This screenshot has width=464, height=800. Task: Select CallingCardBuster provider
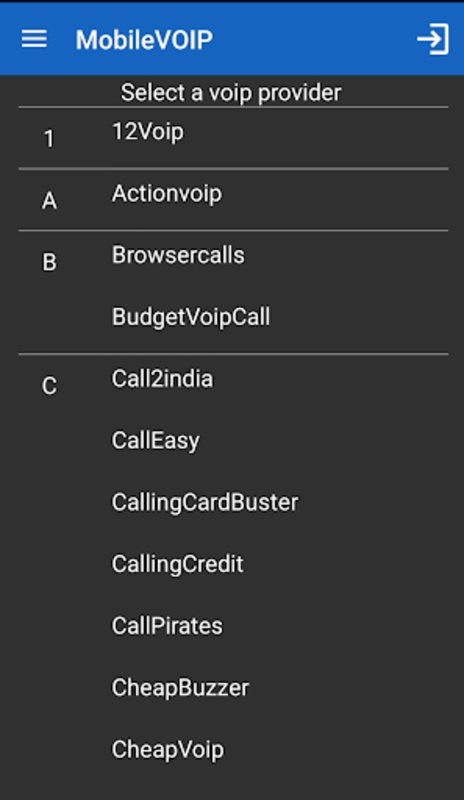(x=205, y=503)
